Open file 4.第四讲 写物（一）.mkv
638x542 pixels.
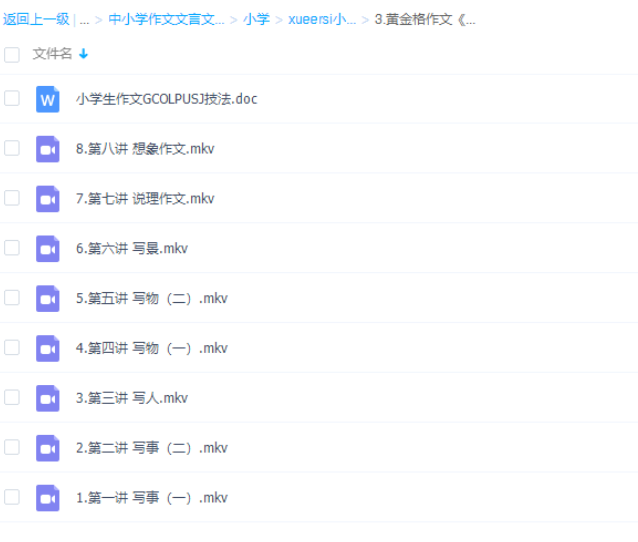152,348
